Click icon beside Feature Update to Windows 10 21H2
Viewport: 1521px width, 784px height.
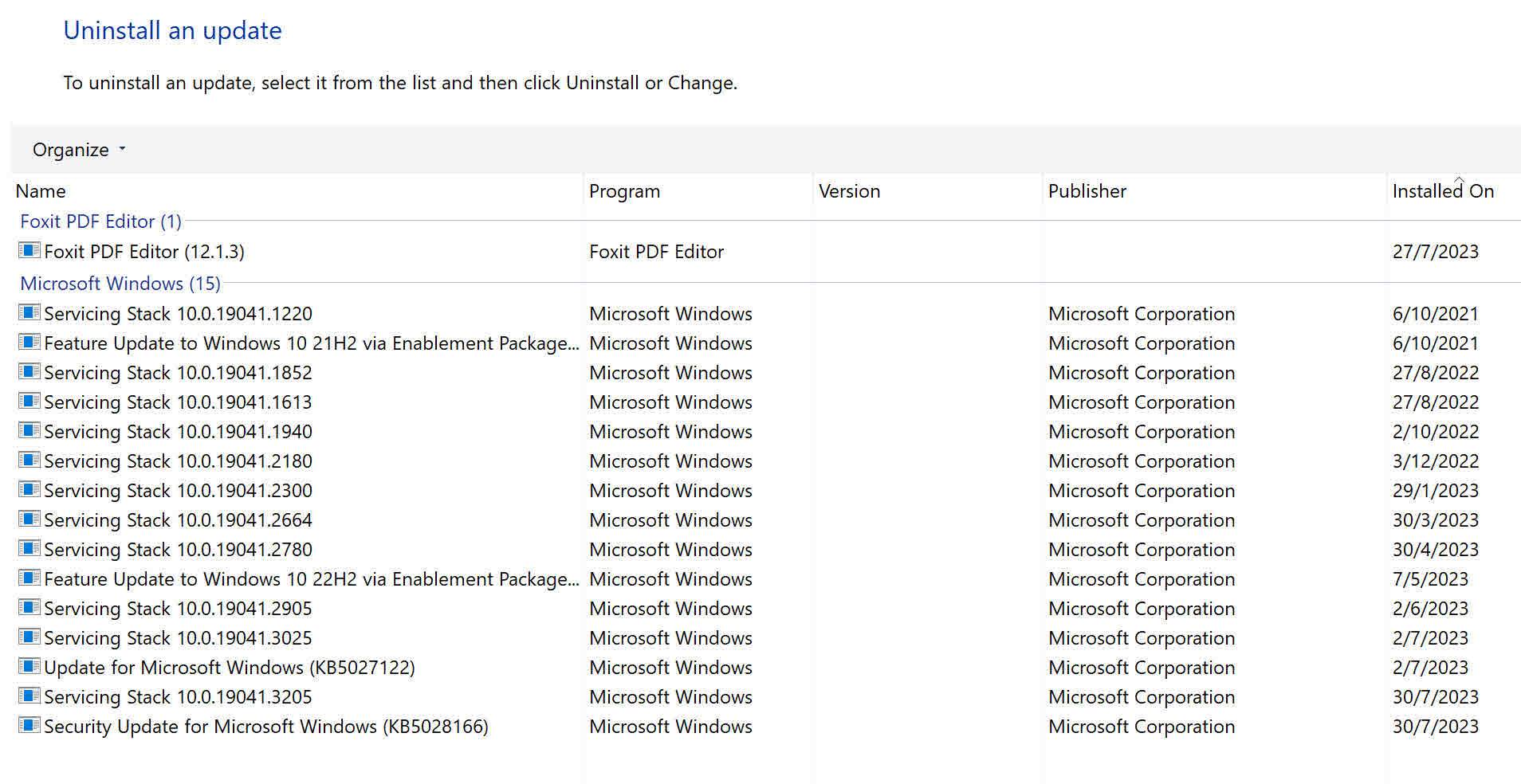pos(29,343)
